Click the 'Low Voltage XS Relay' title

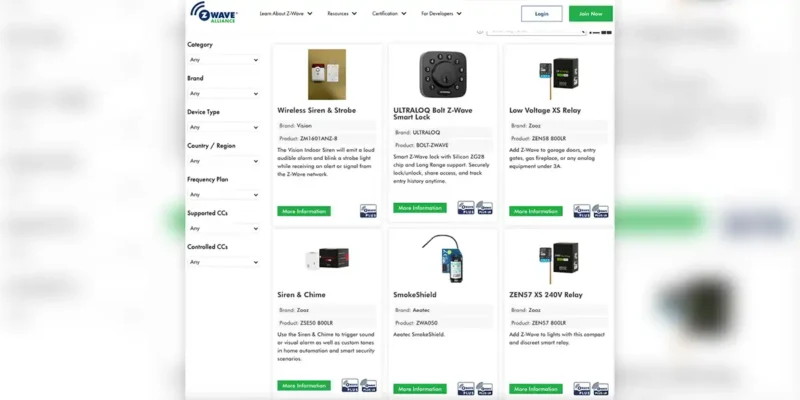tap(545, 110)
